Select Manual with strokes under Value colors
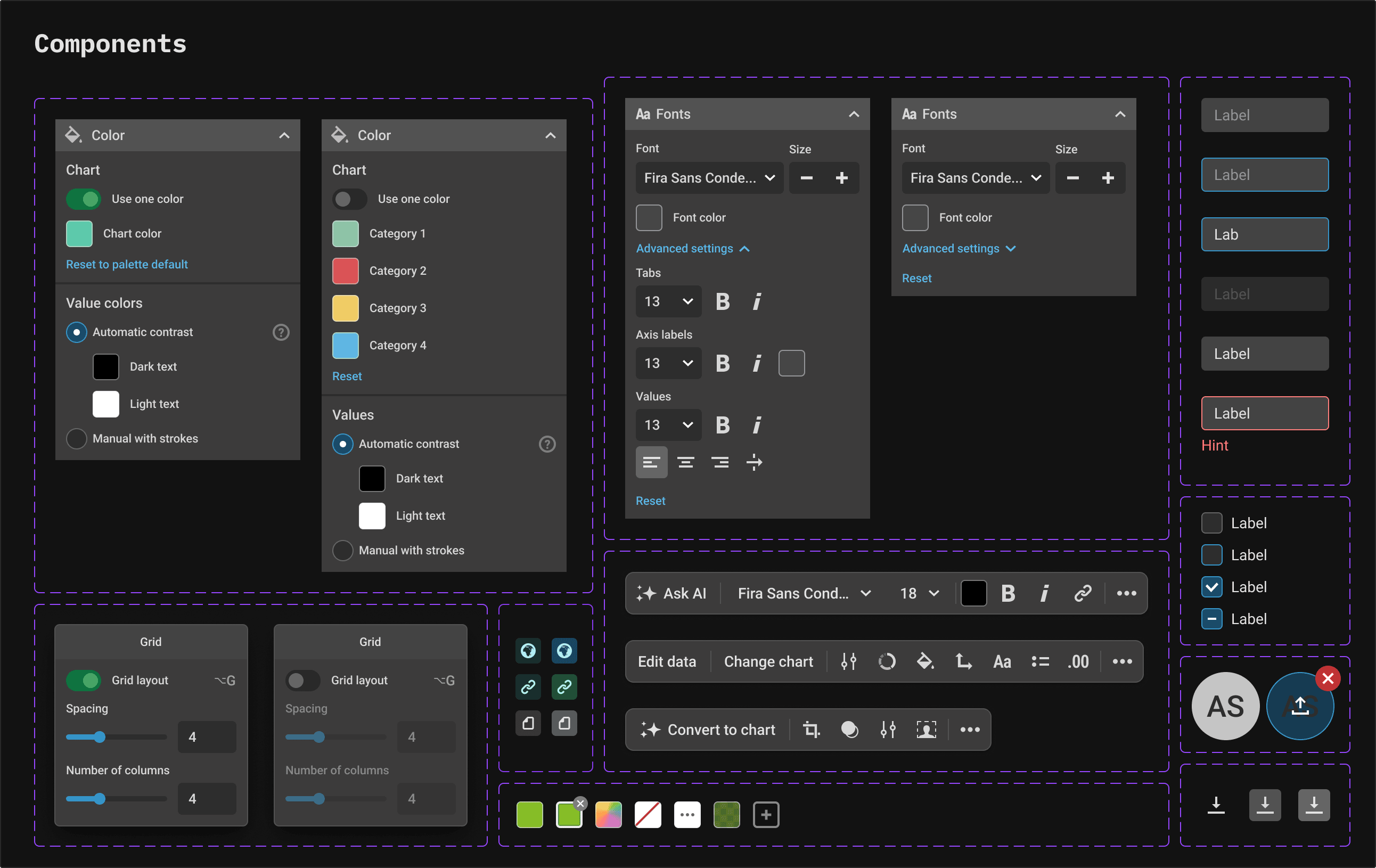 pyautogui.click(x=77, y=438)
